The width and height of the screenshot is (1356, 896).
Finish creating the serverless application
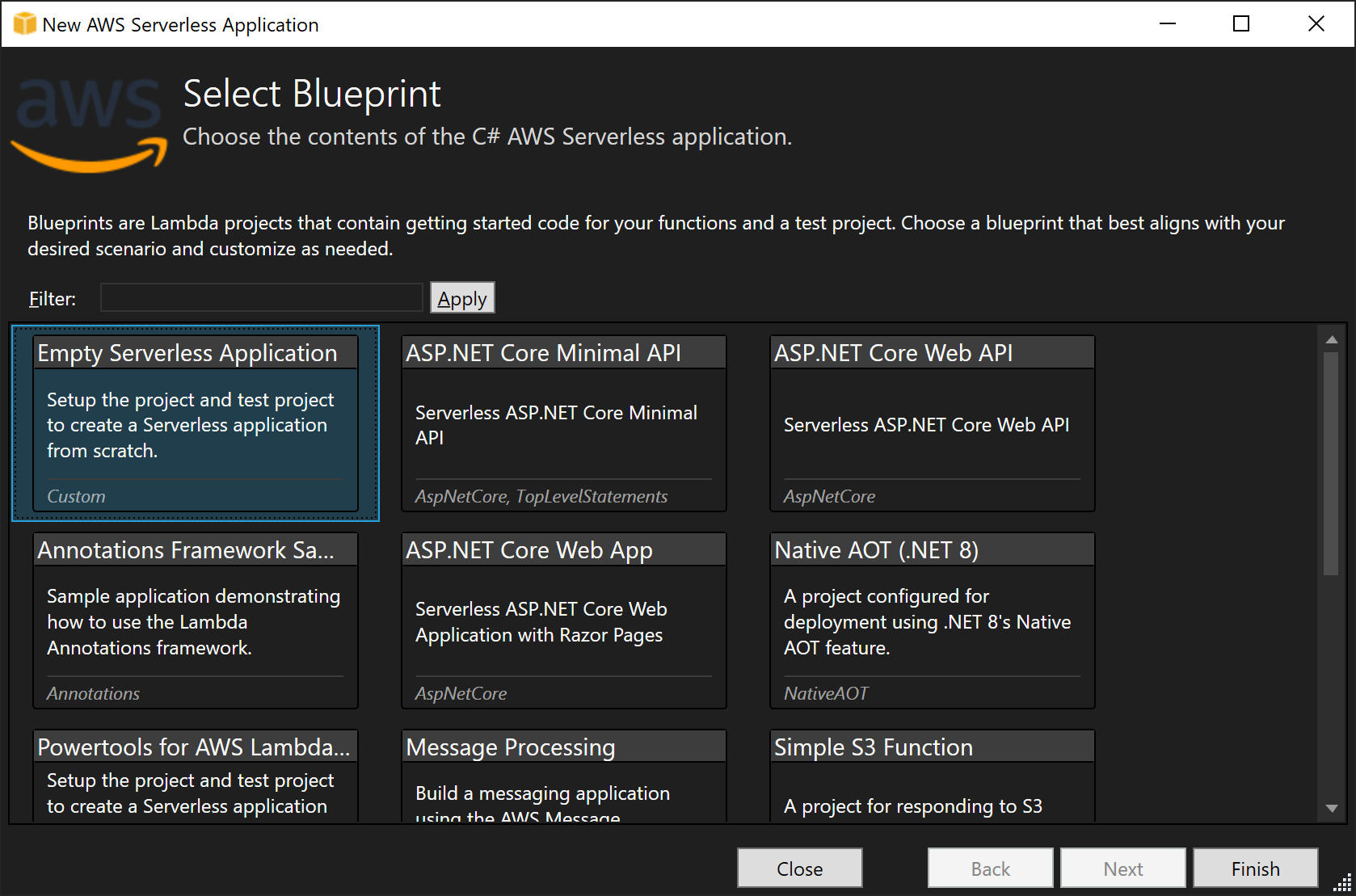coord(1255,869)
